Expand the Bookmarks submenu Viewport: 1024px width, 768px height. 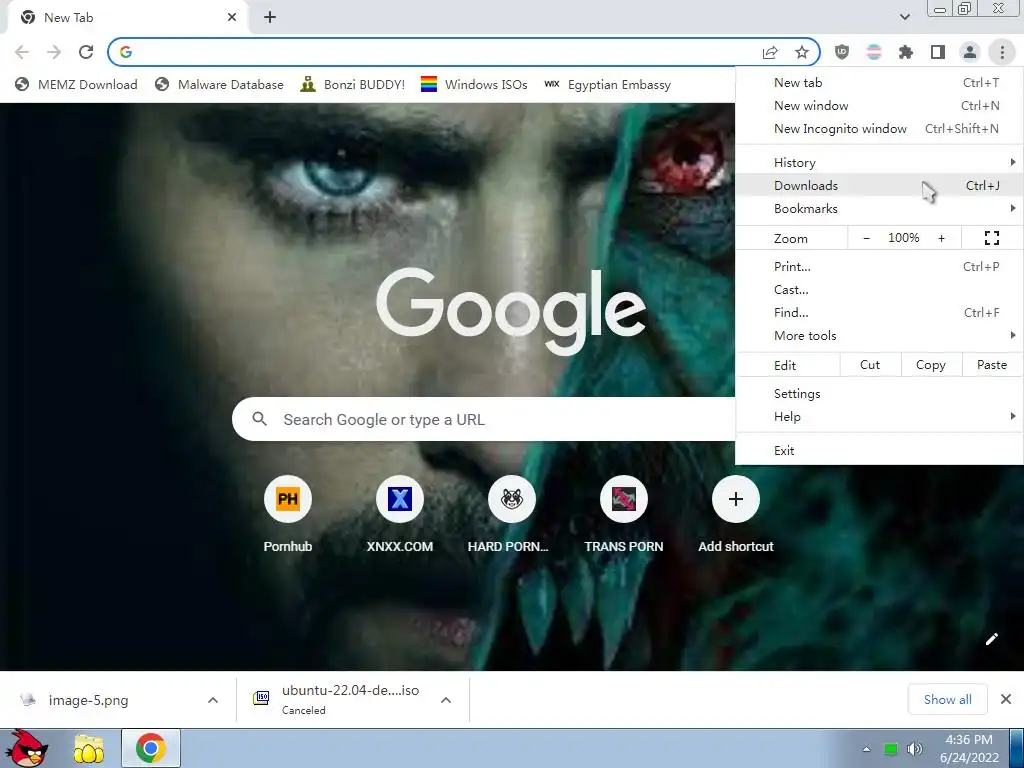click(879, 209)
